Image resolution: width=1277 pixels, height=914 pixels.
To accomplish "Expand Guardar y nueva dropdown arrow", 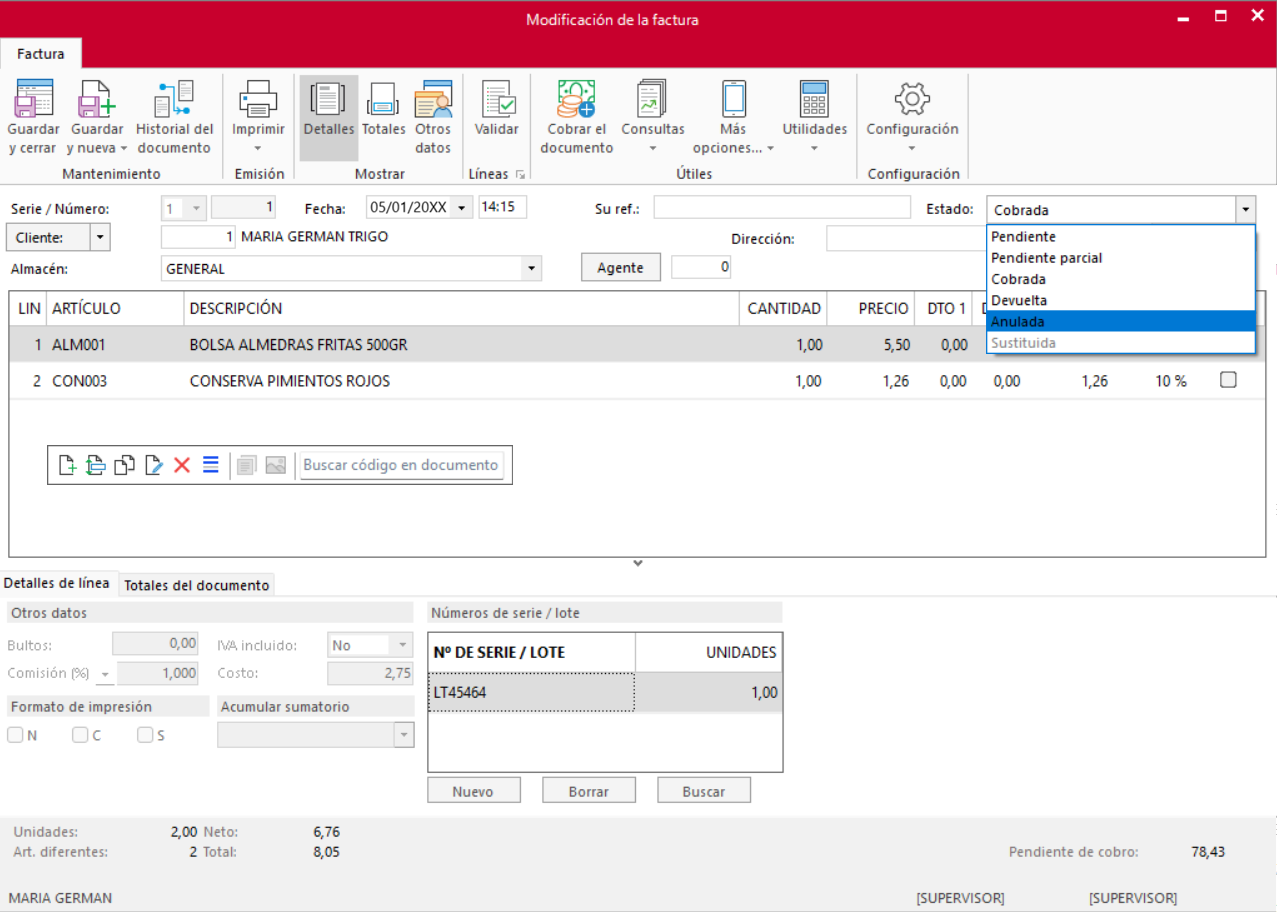I will tap(124, 149).
